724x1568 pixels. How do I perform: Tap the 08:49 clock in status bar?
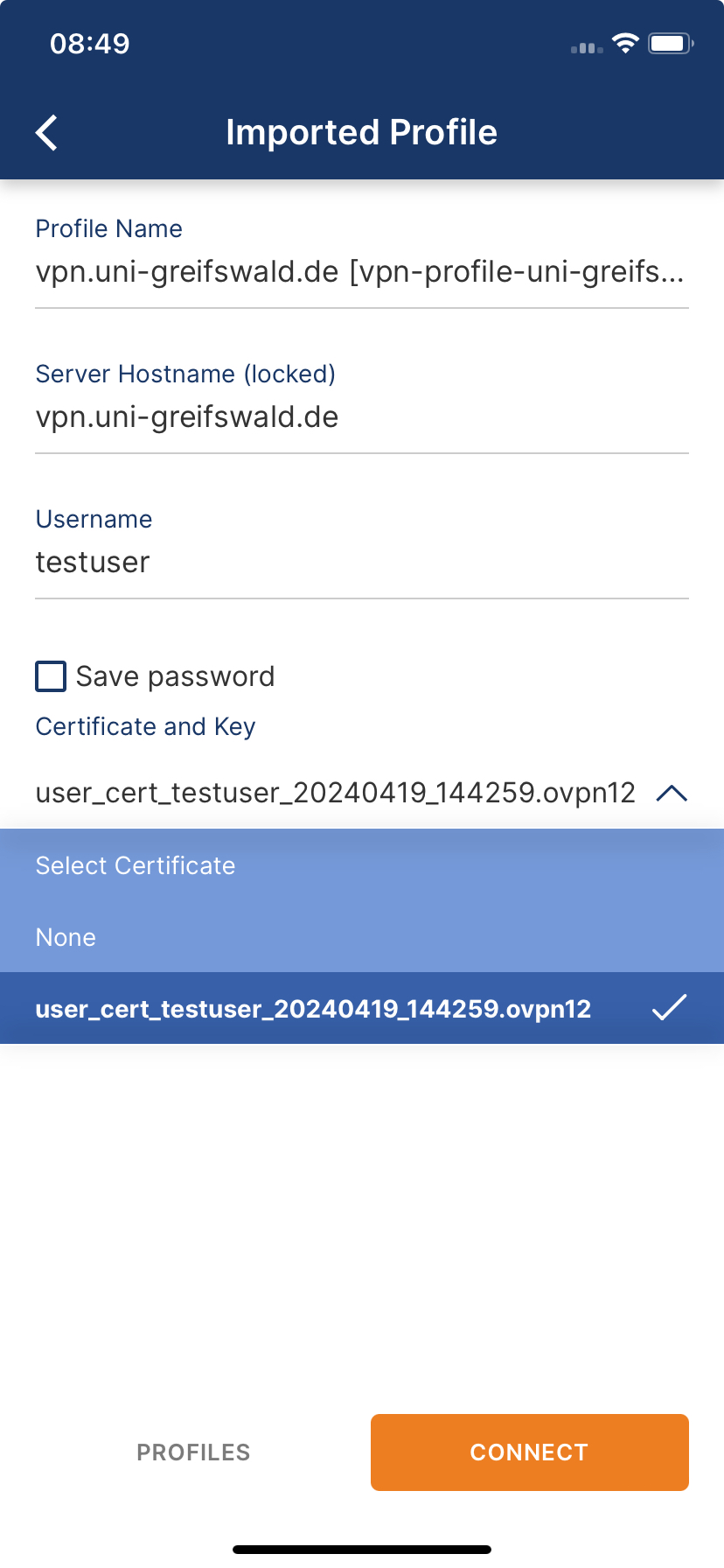pyautogui.click(x=90, y=43)
